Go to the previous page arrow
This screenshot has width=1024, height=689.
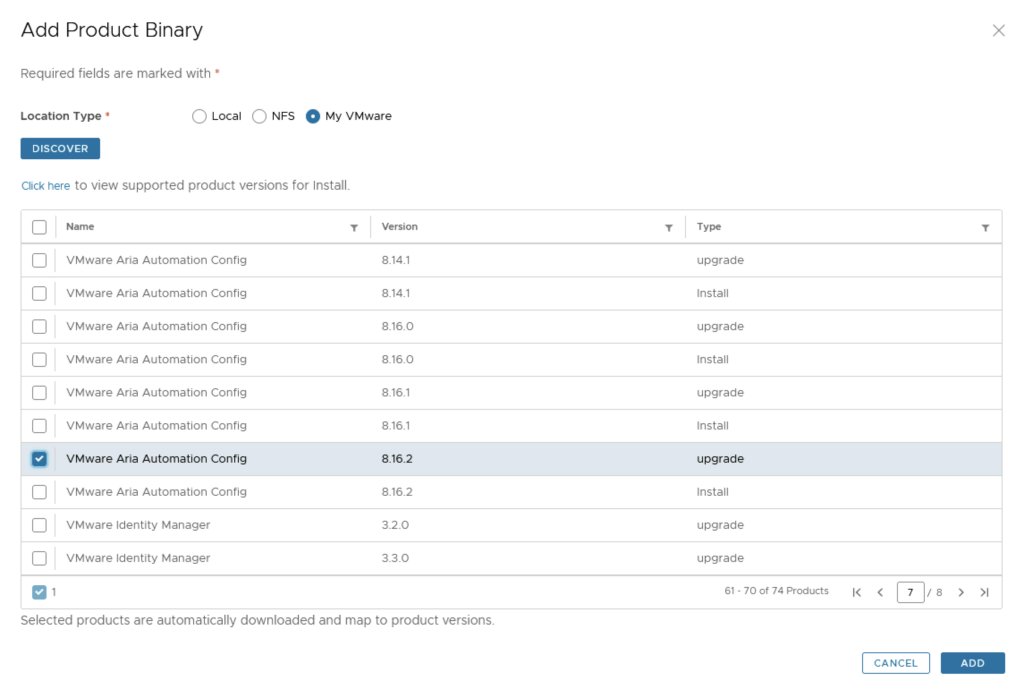pos(880,592)
